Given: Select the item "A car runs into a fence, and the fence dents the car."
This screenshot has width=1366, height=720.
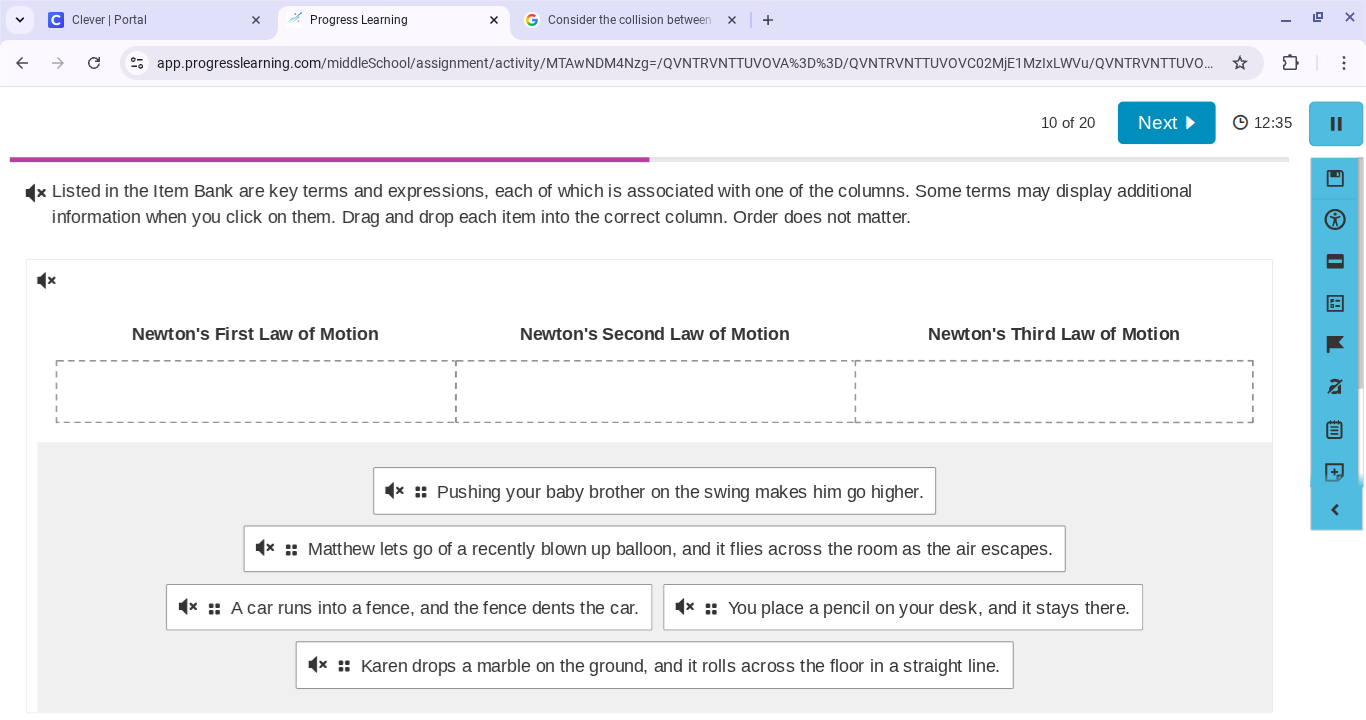Looking at the screenshot, I should point(409,607).
